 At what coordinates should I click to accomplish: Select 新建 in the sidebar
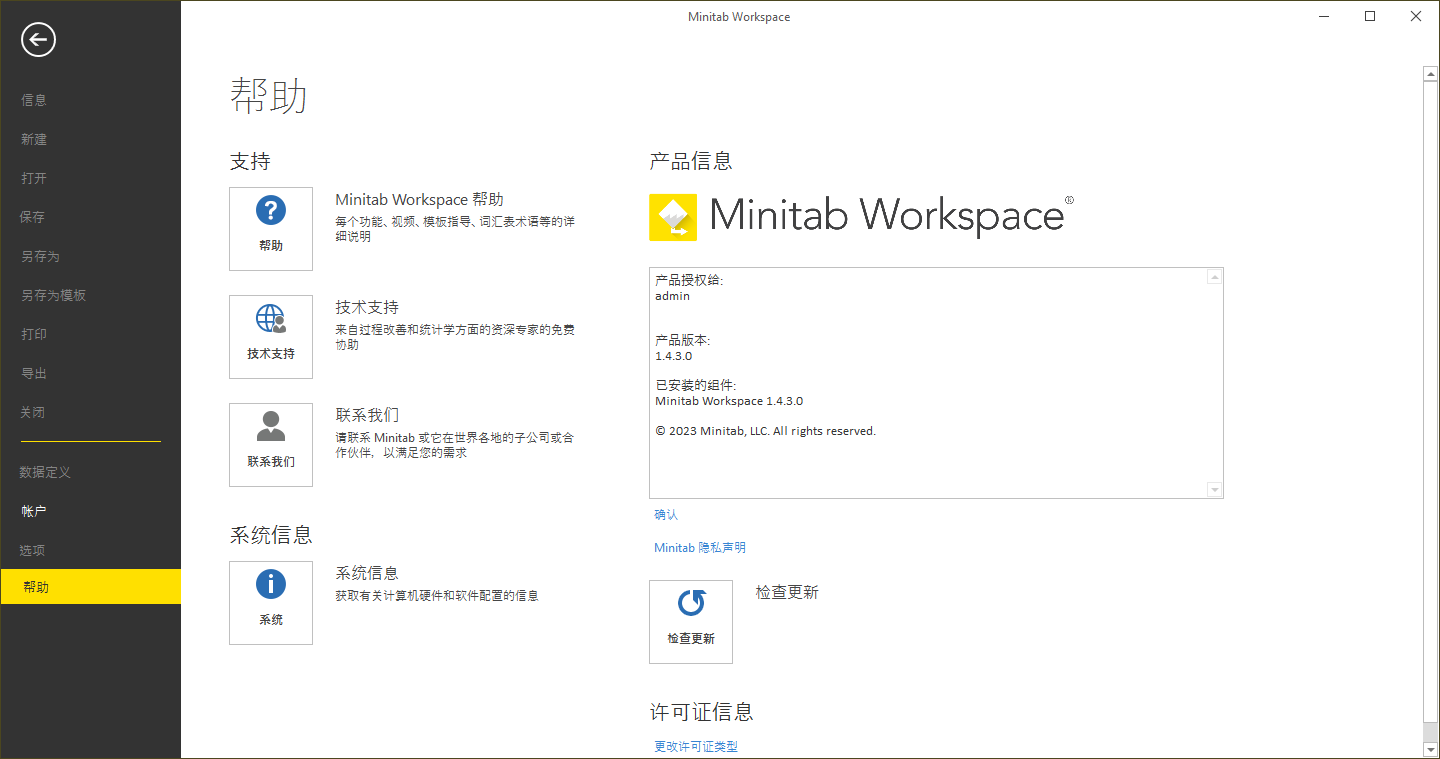(x=34, y=139)
